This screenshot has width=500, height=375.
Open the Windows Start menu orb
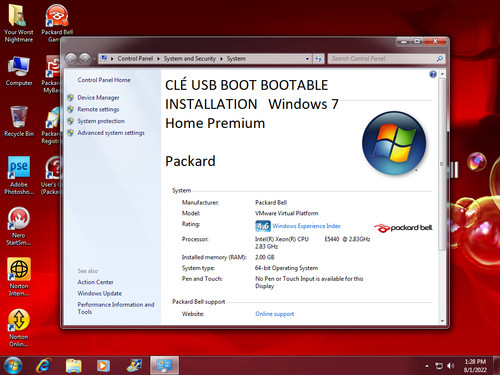[x=13, y=365]
